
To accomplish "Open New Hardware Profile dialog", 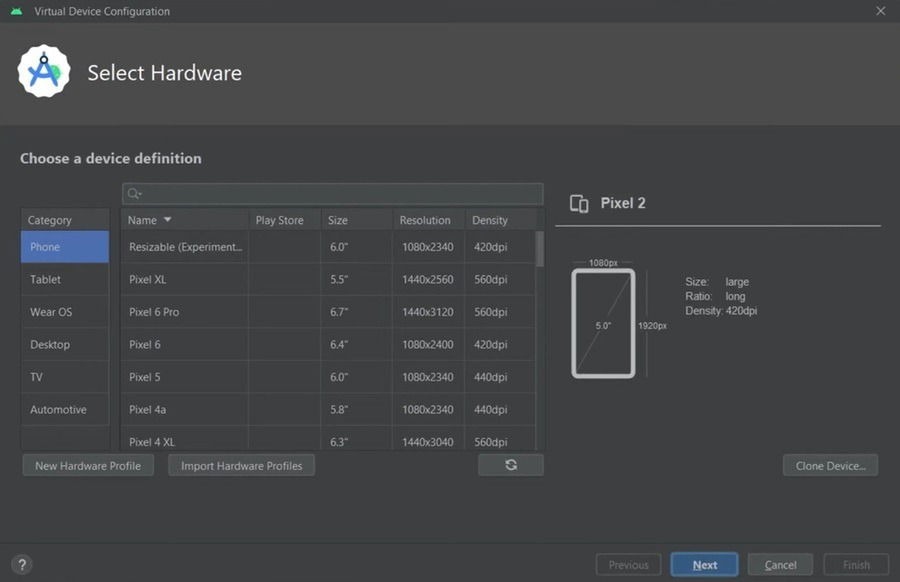I will pos(88,466).
